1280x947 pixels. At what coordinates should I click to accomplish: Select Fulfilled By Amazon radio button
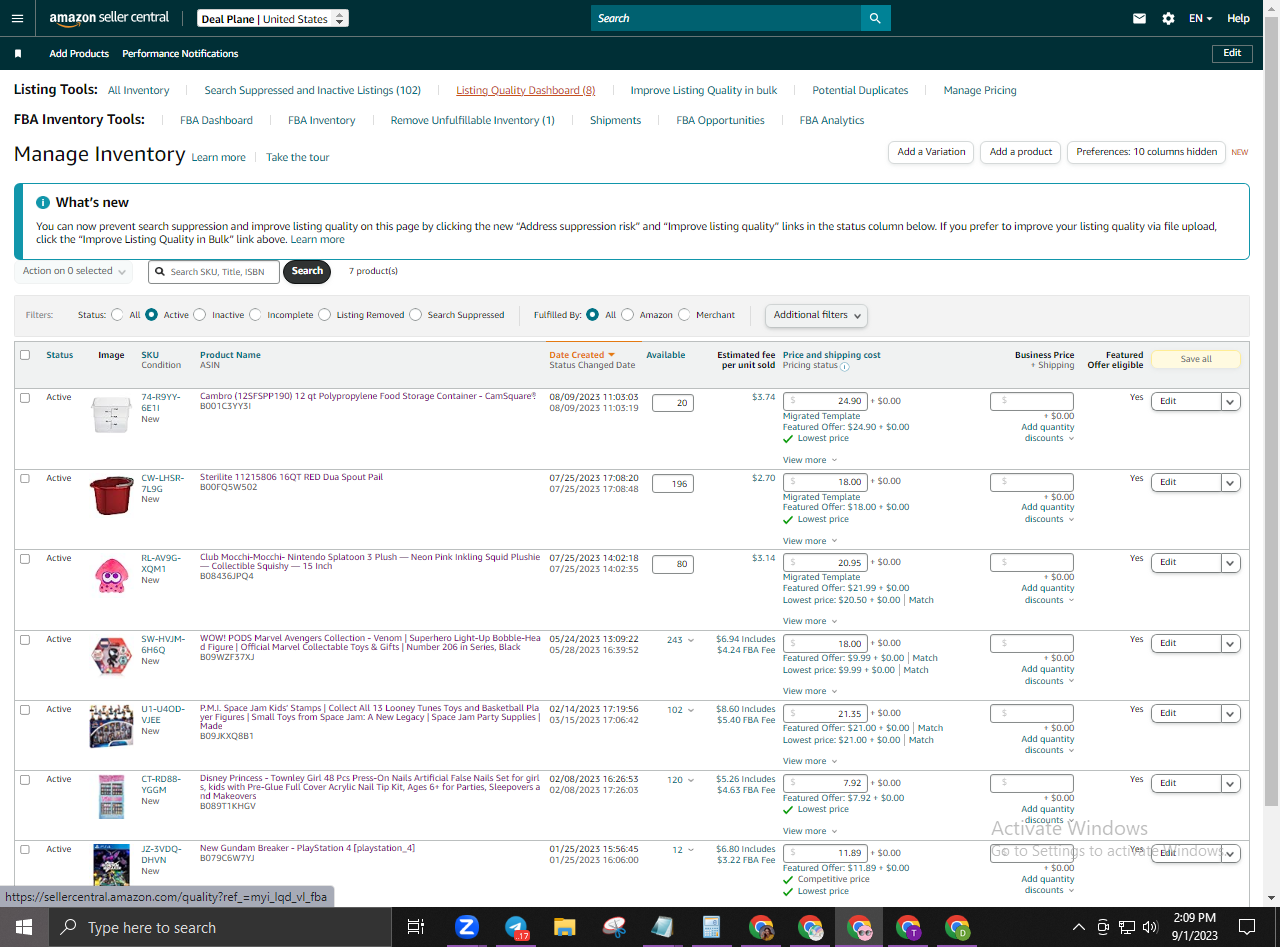tap(628, 315)
